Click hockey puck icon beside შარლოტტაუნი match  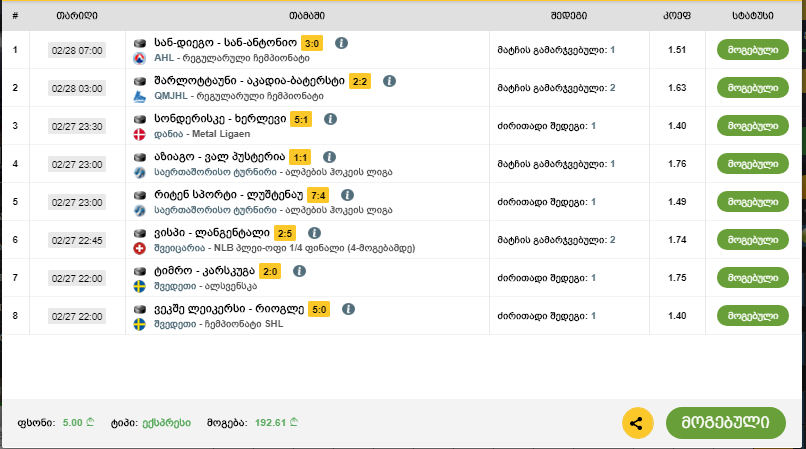pos(140,81)
